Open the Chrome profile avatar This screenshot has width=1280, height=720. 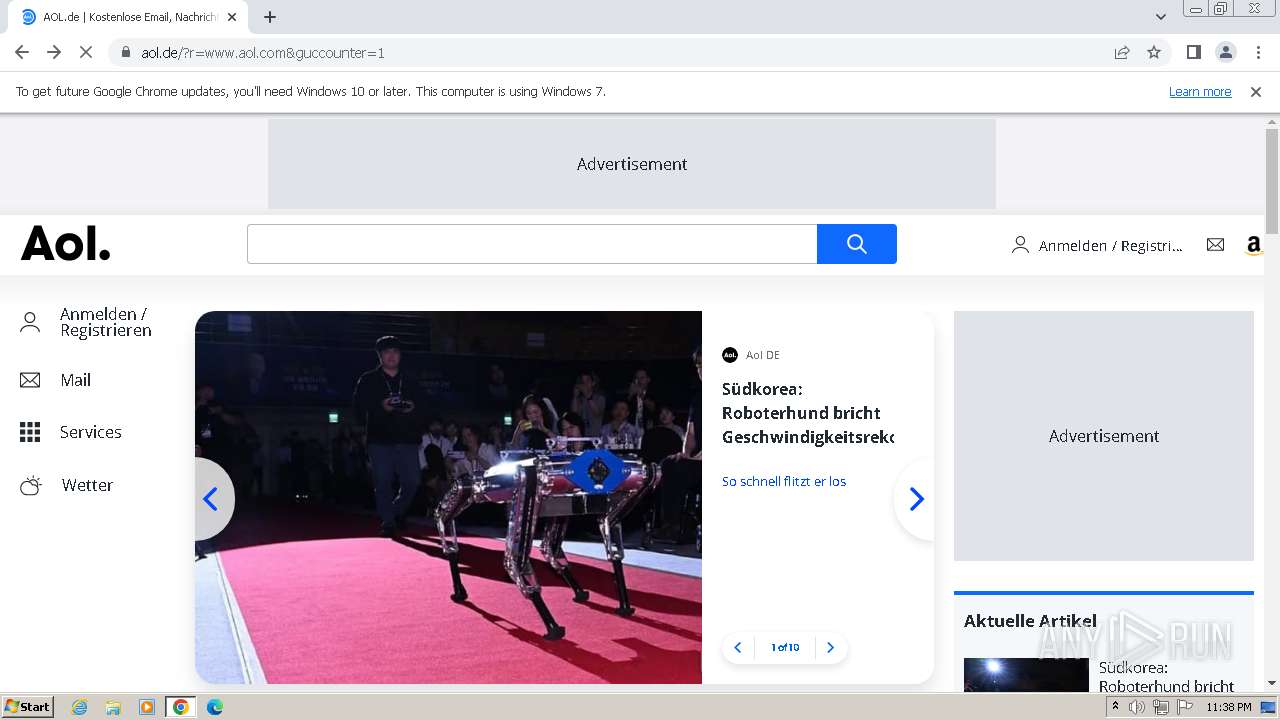tap(1225, 52)
